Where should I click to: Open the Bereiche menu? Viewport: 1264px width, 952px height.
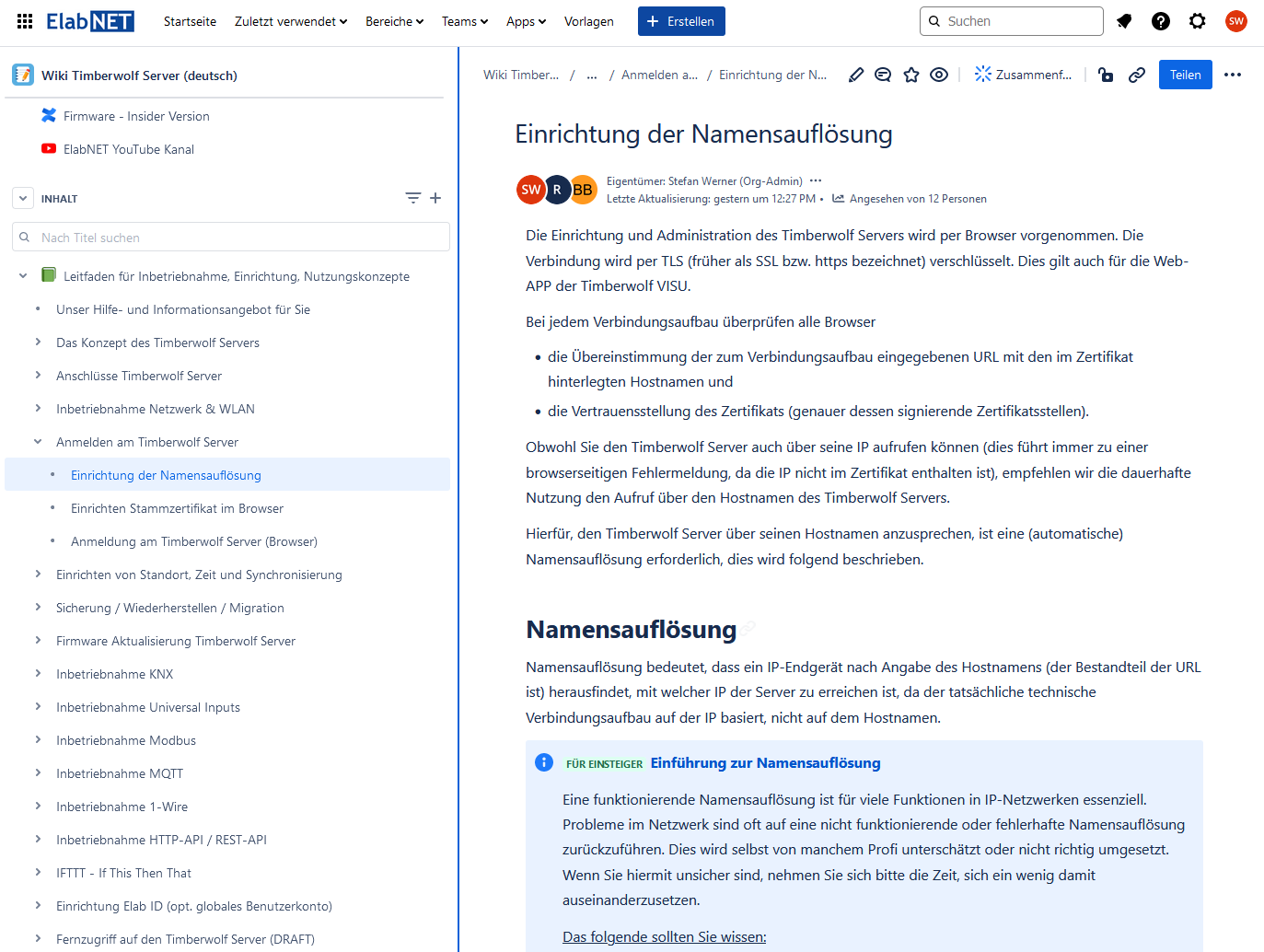pos(394,21)
